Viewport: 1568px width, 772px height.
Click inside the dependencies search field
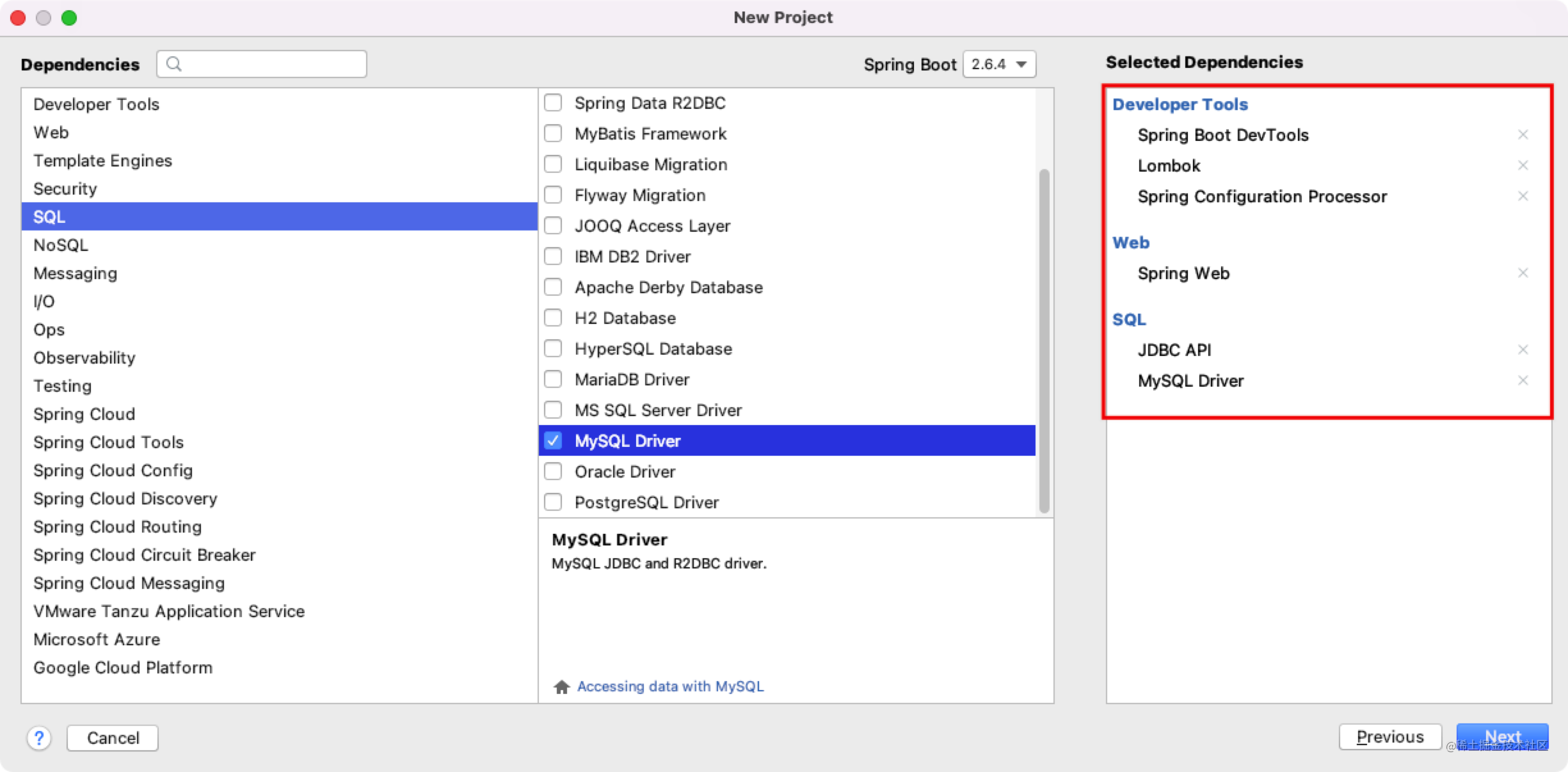[269, 63]
